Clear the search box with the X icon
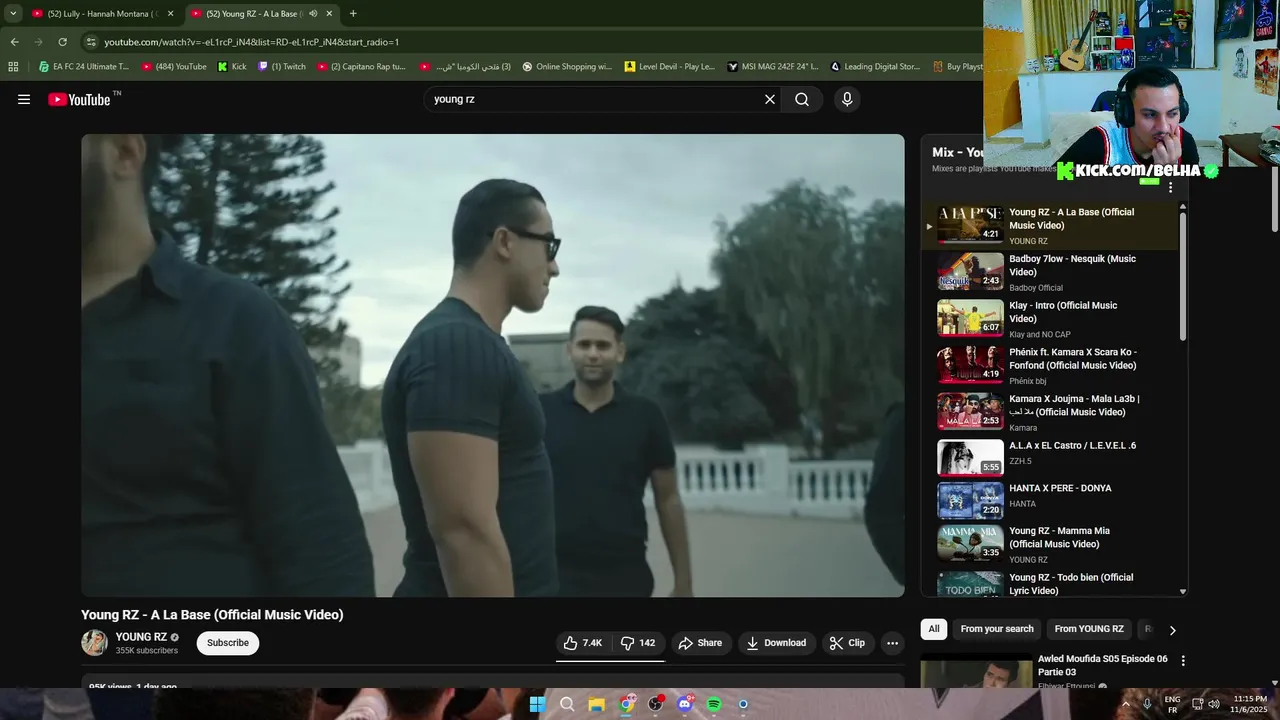This screenshot has width=1280, height=720. point(770,99)
